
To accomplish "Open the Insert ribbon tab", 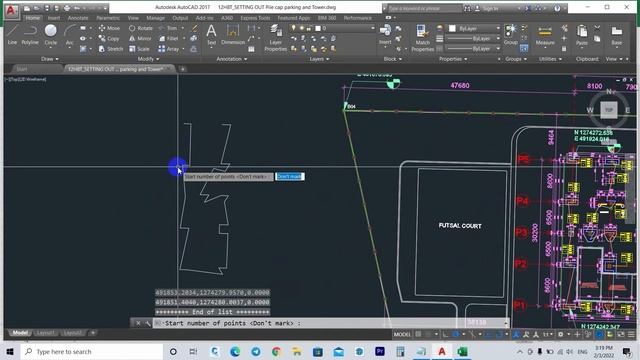I will [54, 18].
